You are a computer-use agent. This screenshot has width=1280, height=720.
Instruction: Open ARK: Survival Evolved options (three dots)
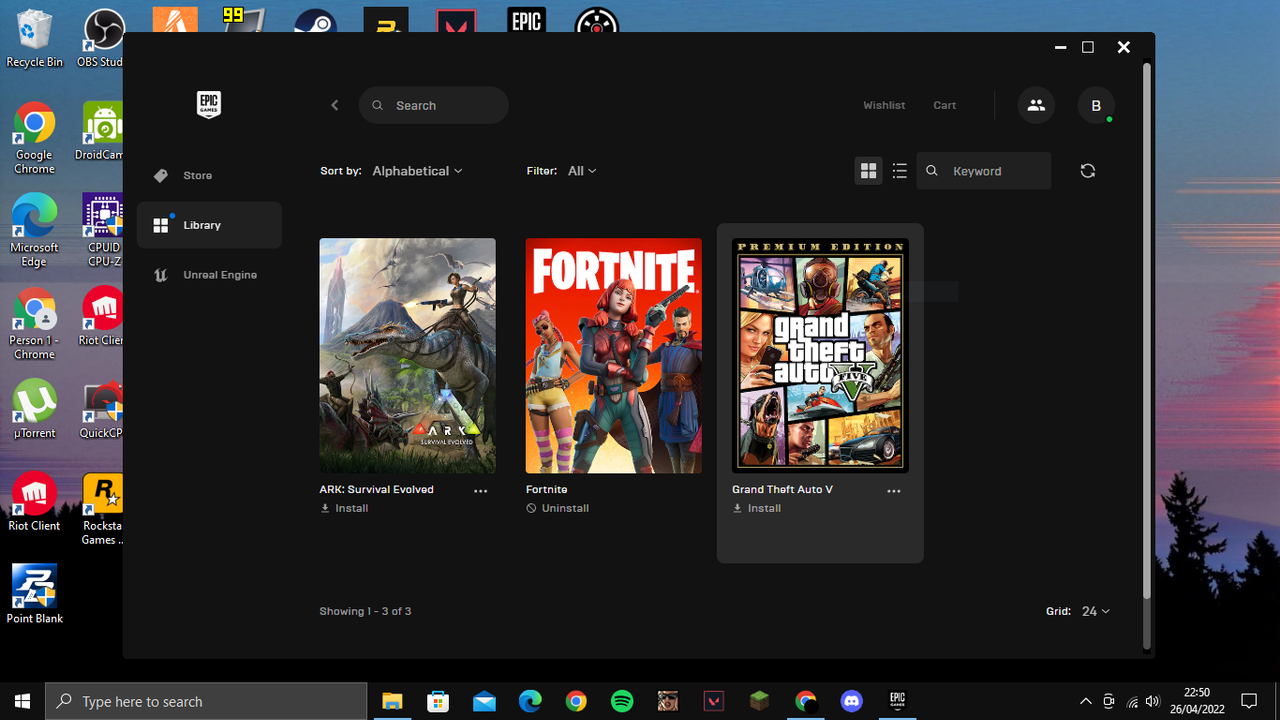pyautogui.click(x=481, y=491)
